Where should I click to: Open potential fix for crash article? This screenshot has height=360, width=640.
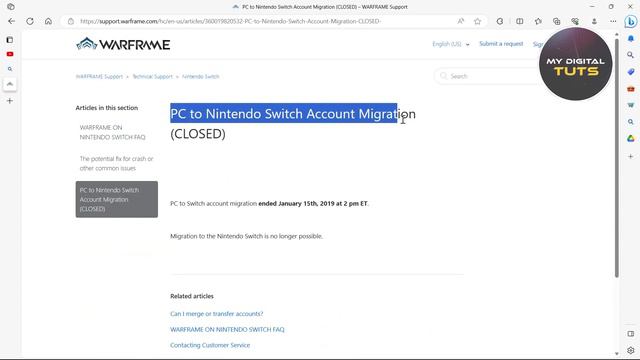click(x=116, y=163)
